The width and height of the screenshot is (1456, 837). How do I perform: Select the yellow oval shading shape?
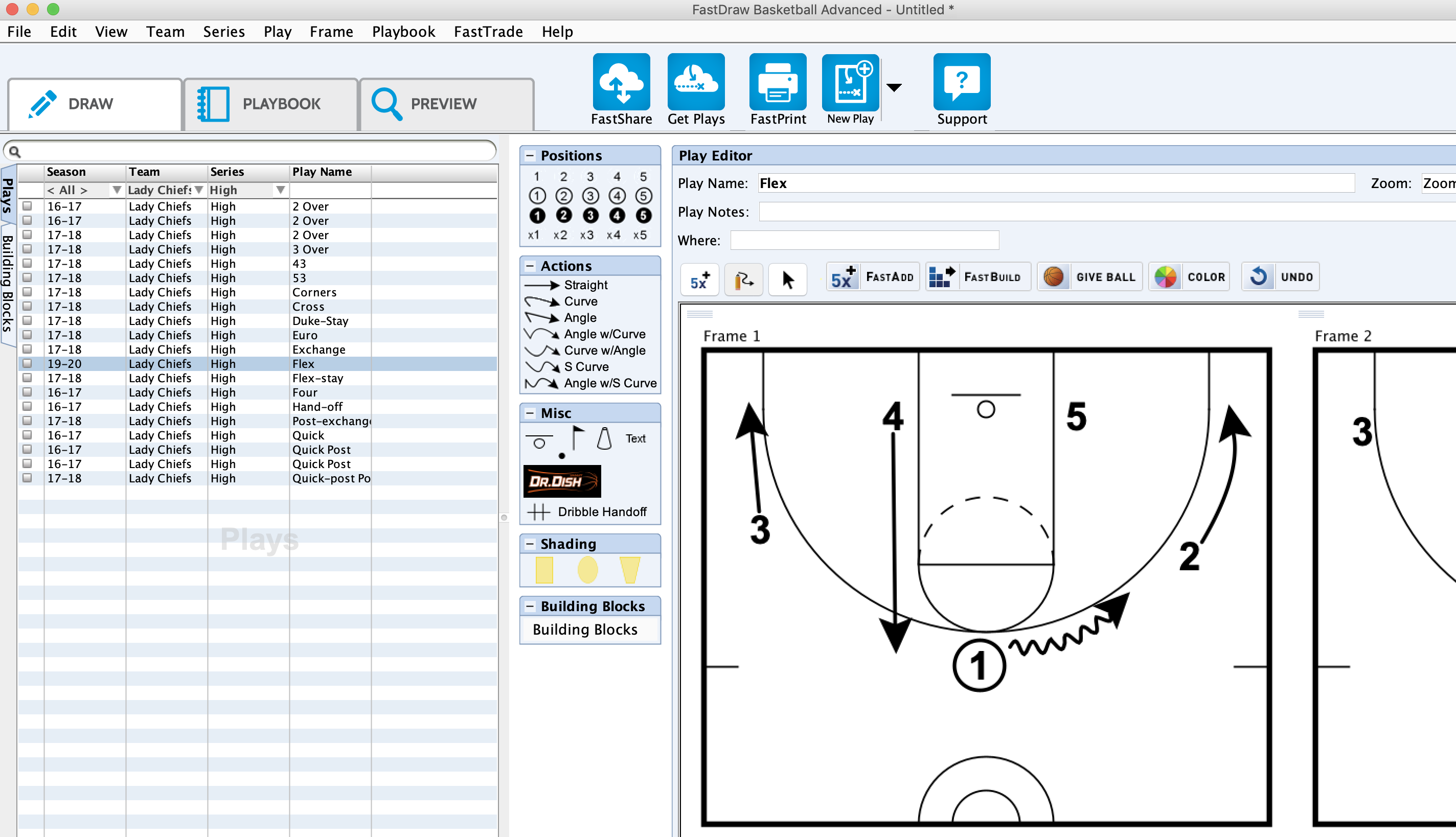[x=587, y=570]
